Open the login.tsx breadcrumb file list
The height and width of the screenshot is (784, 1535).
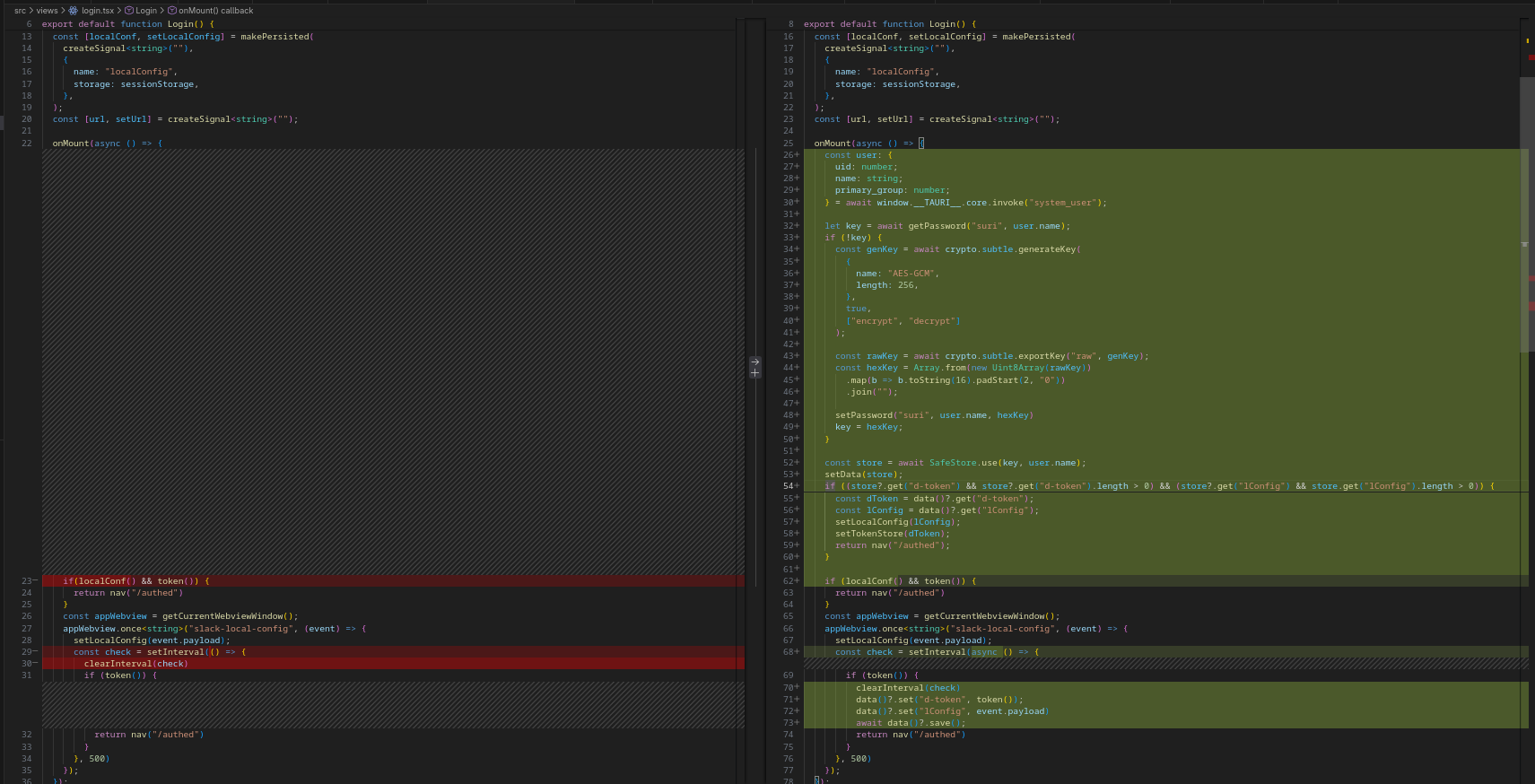point(98,11)
